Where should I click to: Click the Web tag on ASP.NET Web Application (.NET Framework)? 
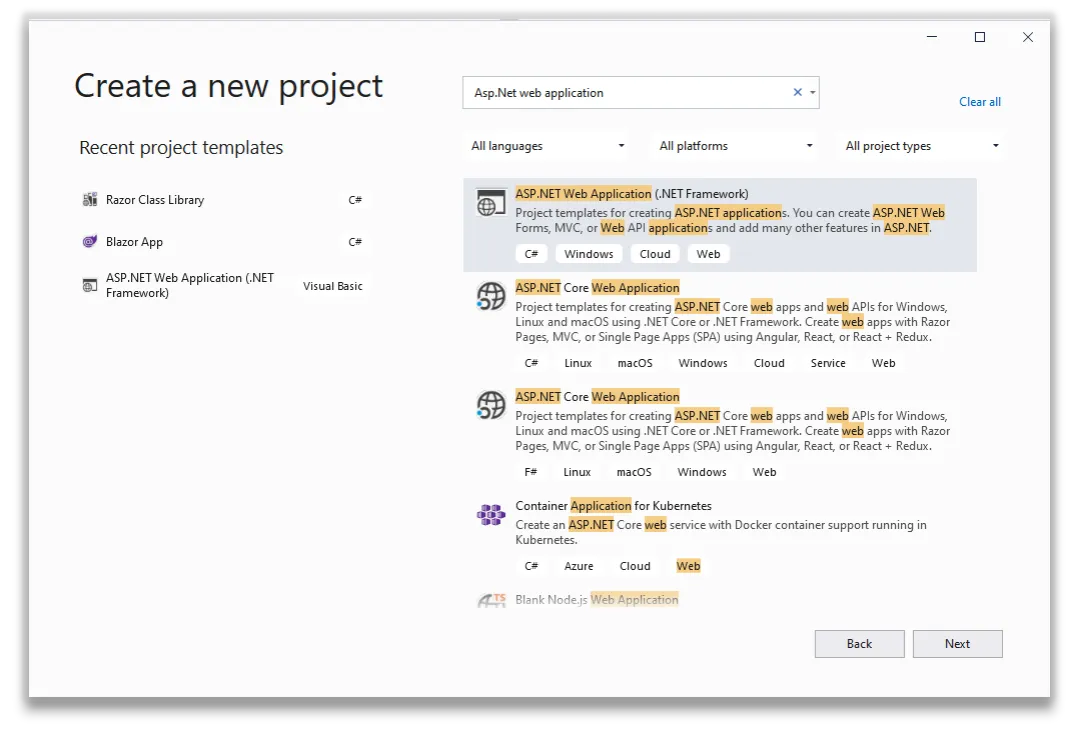[x=708, y=254]
